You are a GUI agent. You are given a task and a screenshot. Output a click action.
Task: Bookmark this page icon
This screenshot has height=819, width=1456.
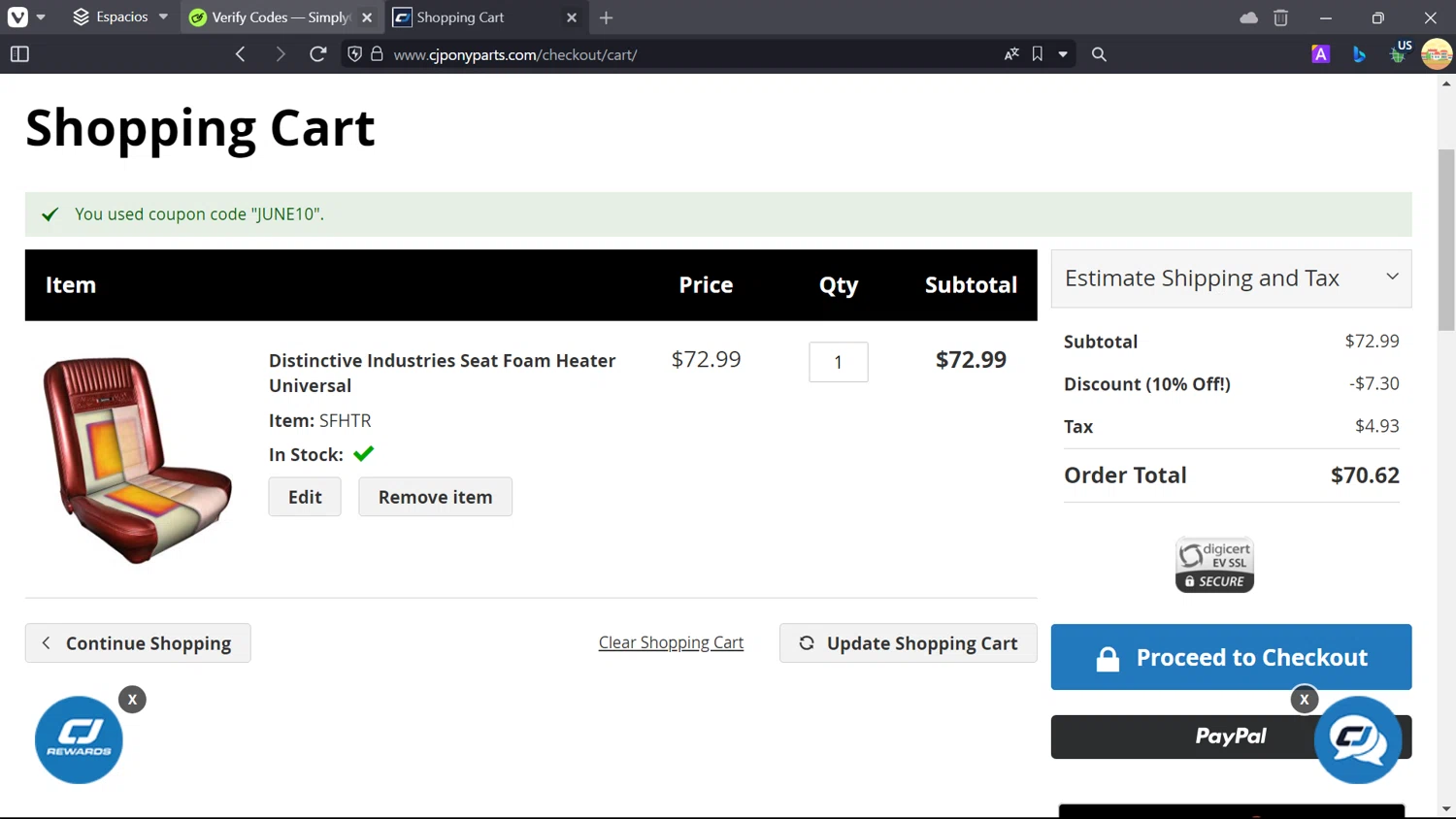1038,54
